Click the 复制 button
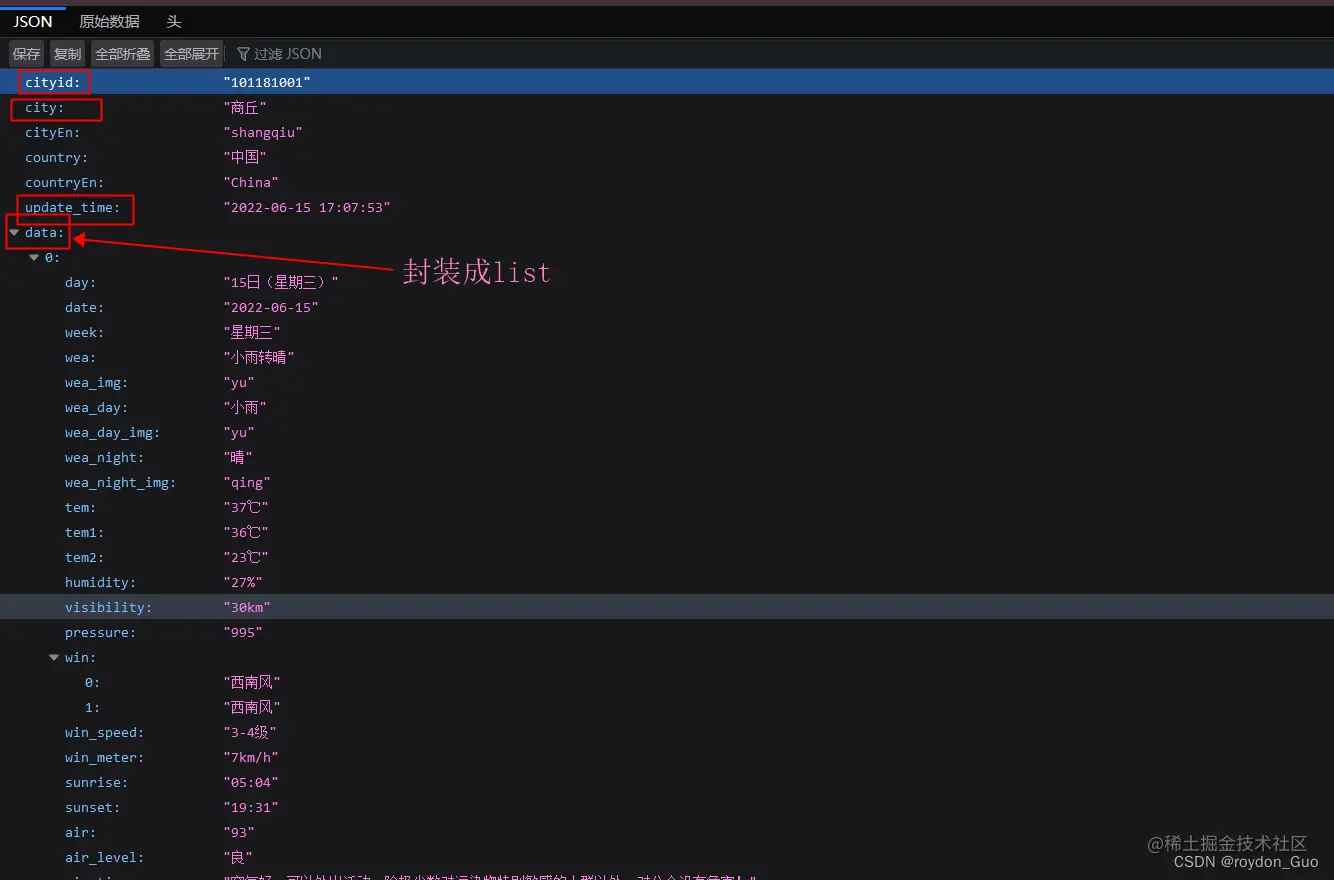The image size is (1334, 880). 68,54
